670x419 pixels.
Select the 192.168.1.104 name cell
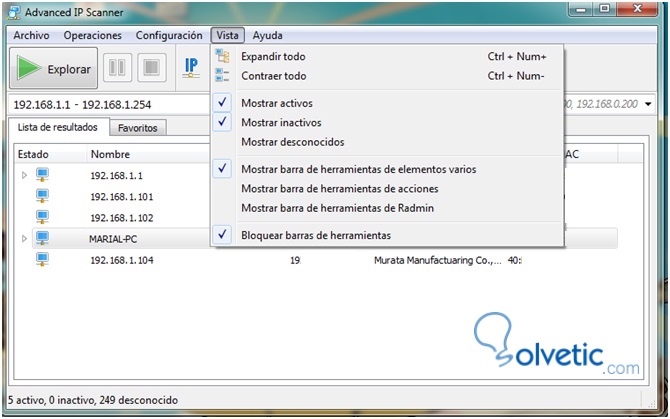click(x=122, y=260)
